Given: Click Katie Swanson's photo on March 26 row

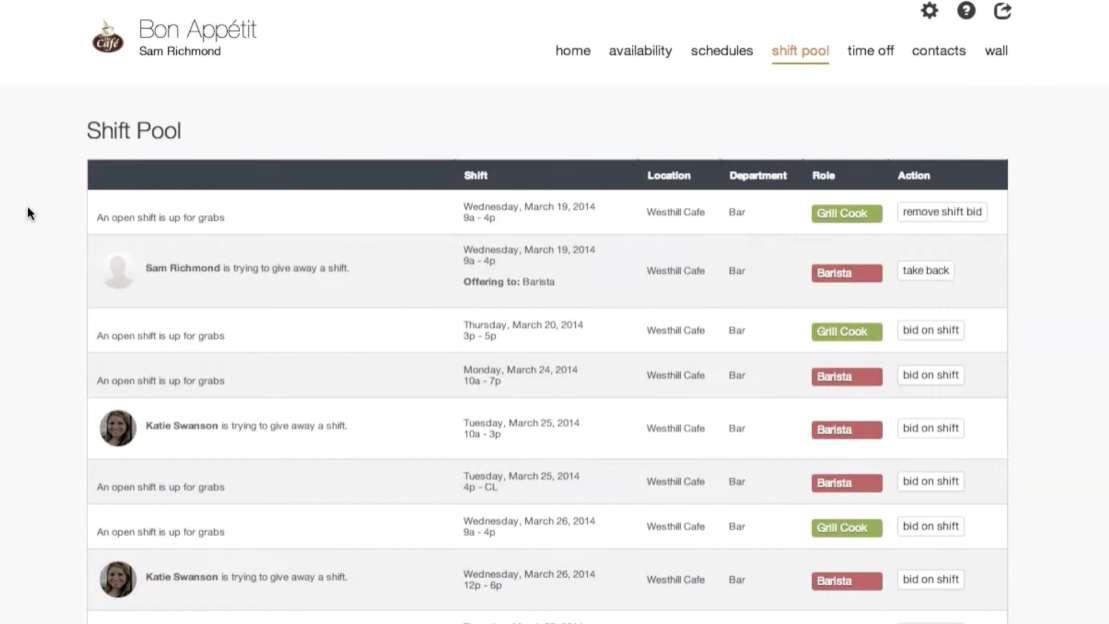Looking at the screenshot, I should tap(118, 579).
